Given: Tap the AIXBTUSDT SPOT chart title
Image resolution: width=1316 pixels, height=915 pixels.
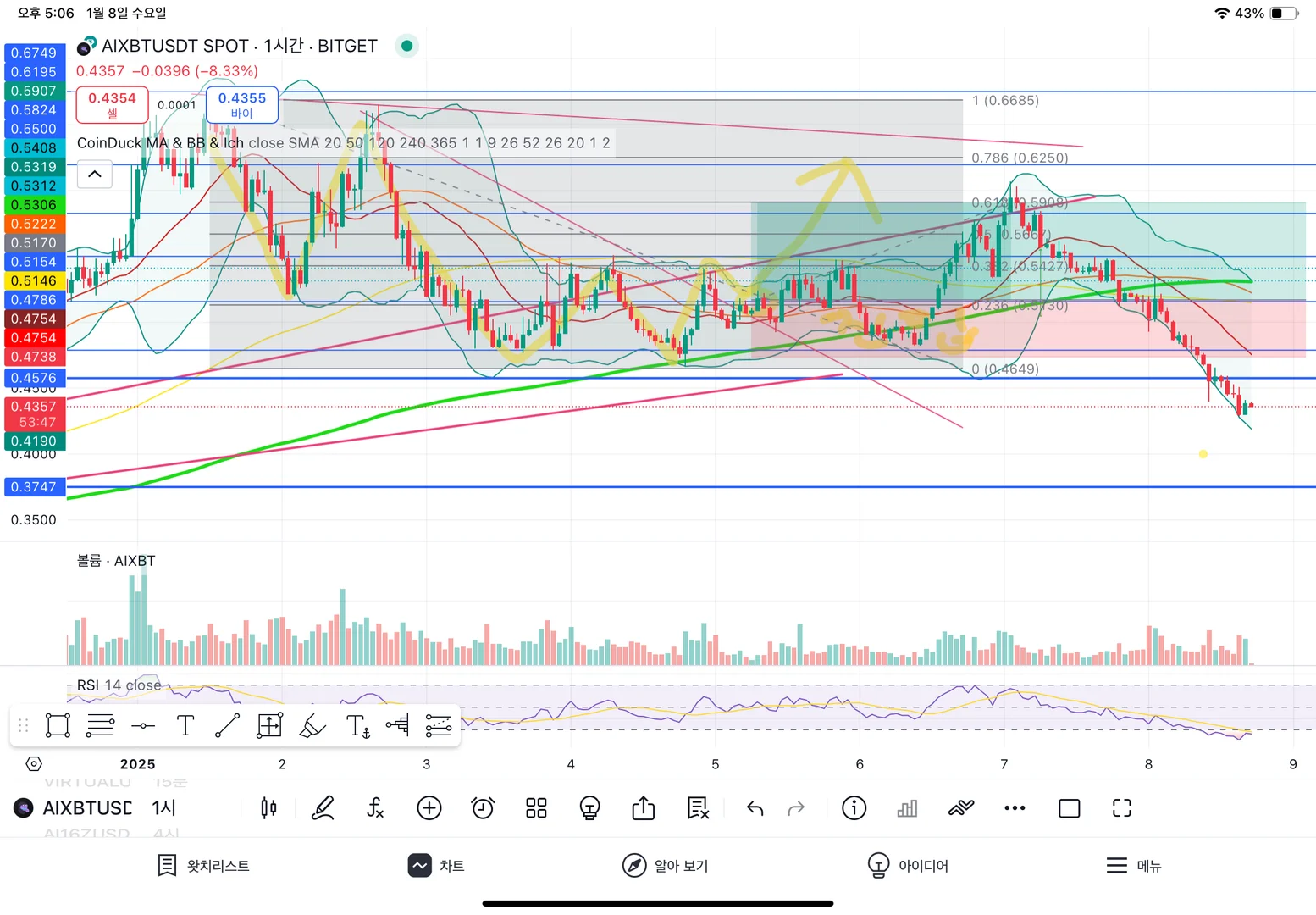Looking at the screenshot, I should click(x=240, y=46).
